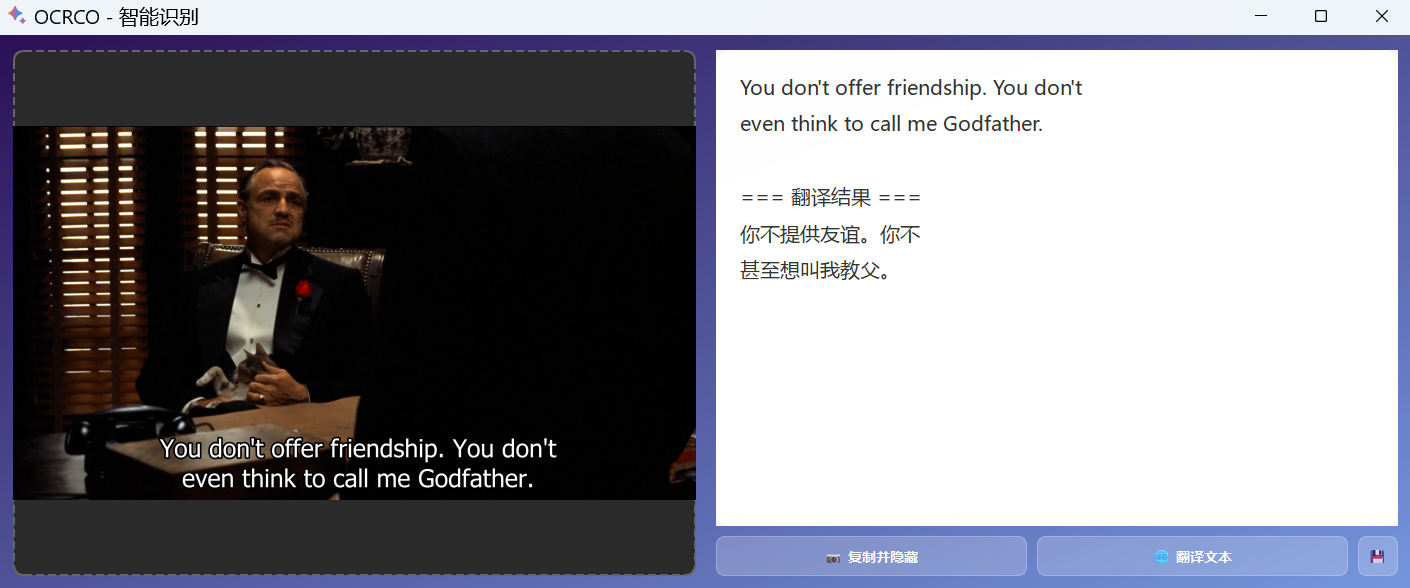Click the OCRCO sparkle app icon
Viewport: 1410px width, 588px height.
click(x=17, y=16)
